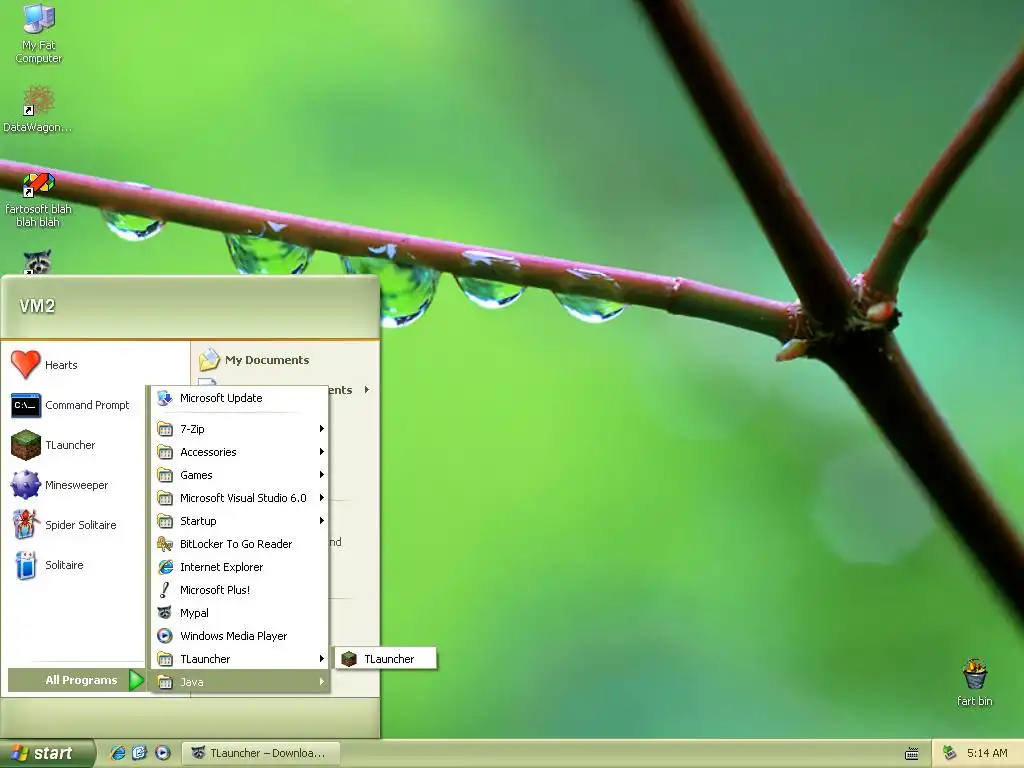
Task: Click the 5:14 AM clock
Action: (x=987, y=753)
